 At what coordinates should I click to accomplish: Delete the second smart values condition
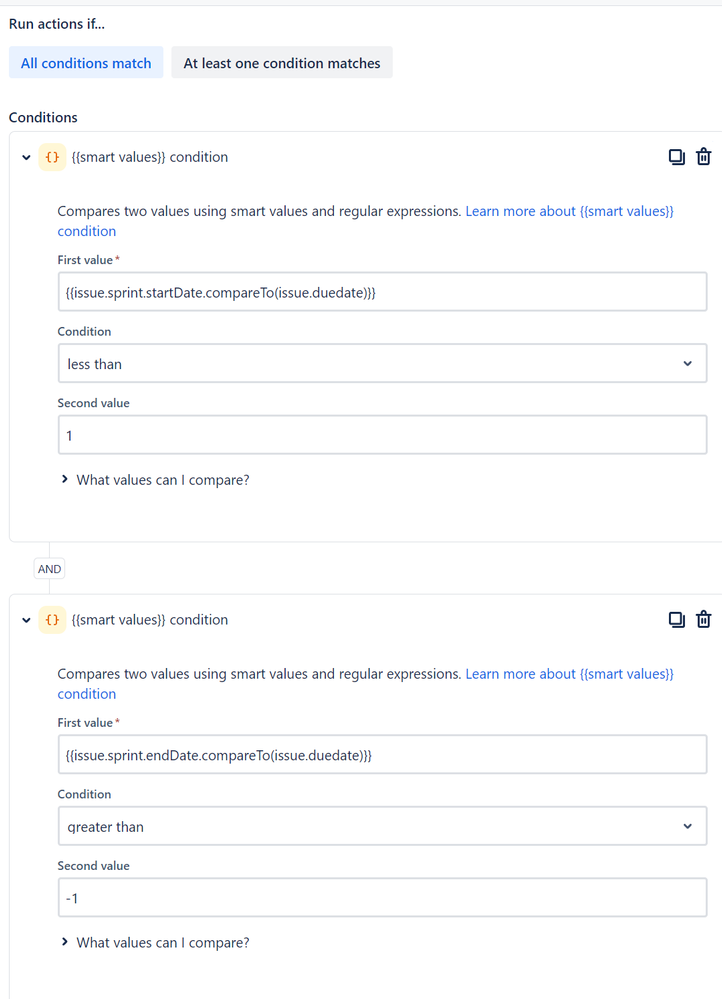pos(704,620)
